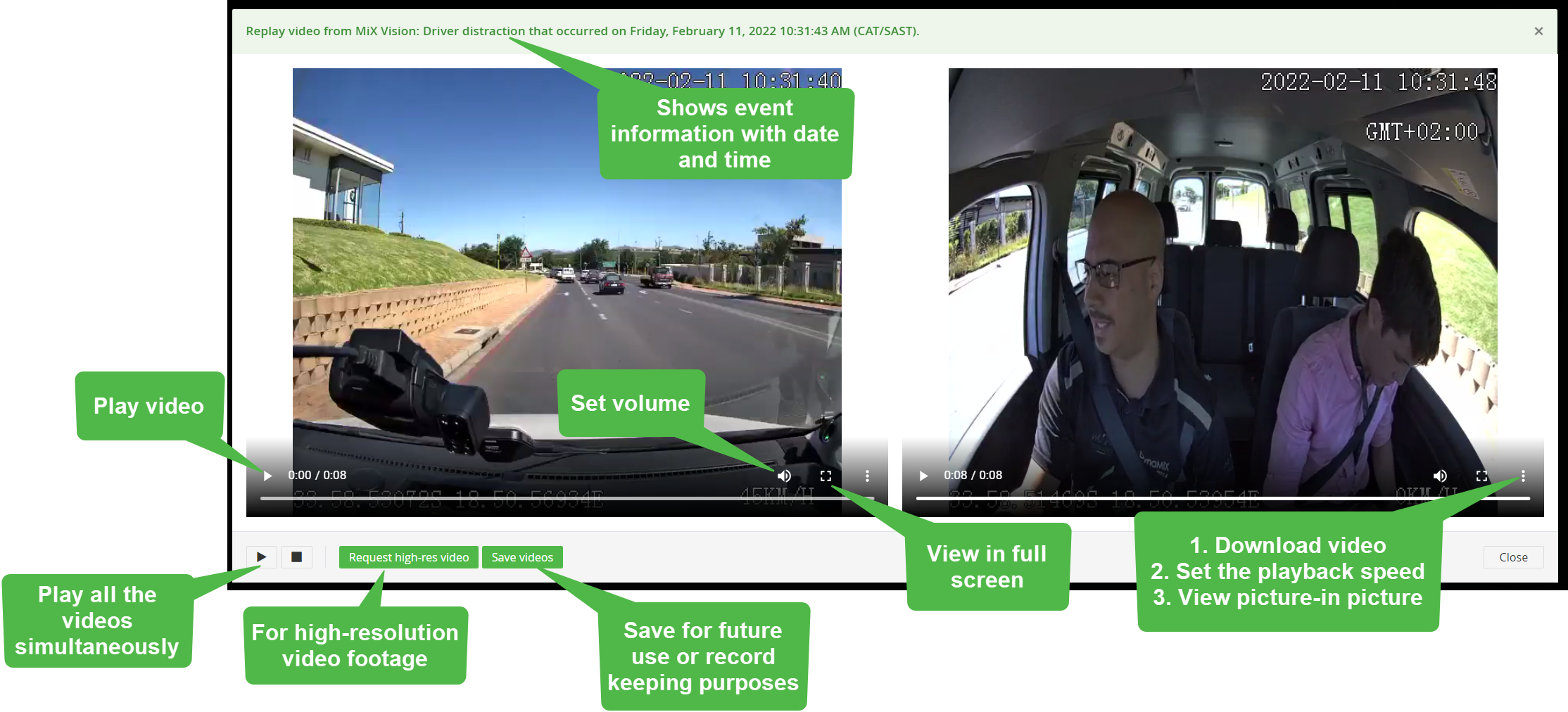Click the left video 0:00 / 0:08 time display
This screenshot has height=712, width=1568.
[x=317, y=476]
